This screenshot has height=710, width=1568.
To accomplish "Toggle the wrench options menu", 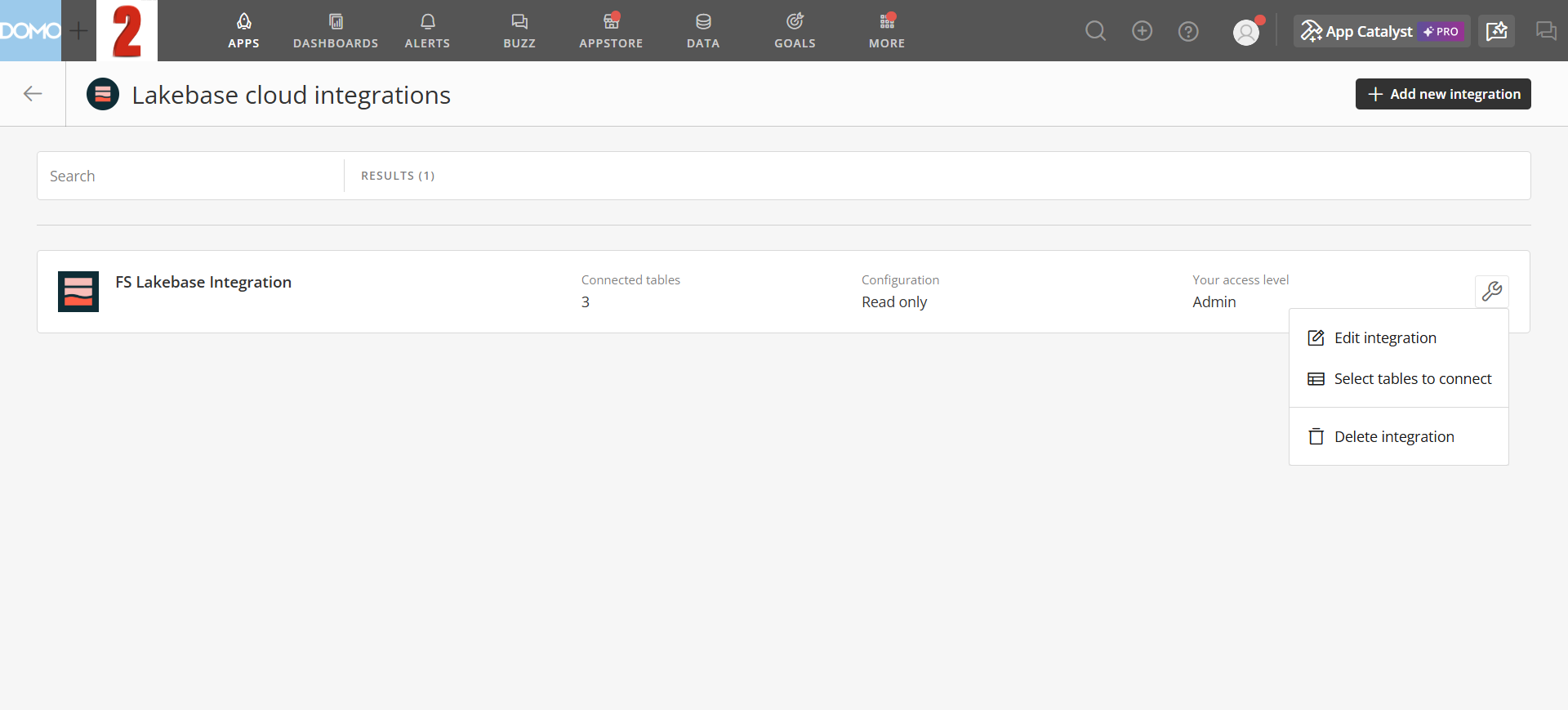I will point(1492,291).
